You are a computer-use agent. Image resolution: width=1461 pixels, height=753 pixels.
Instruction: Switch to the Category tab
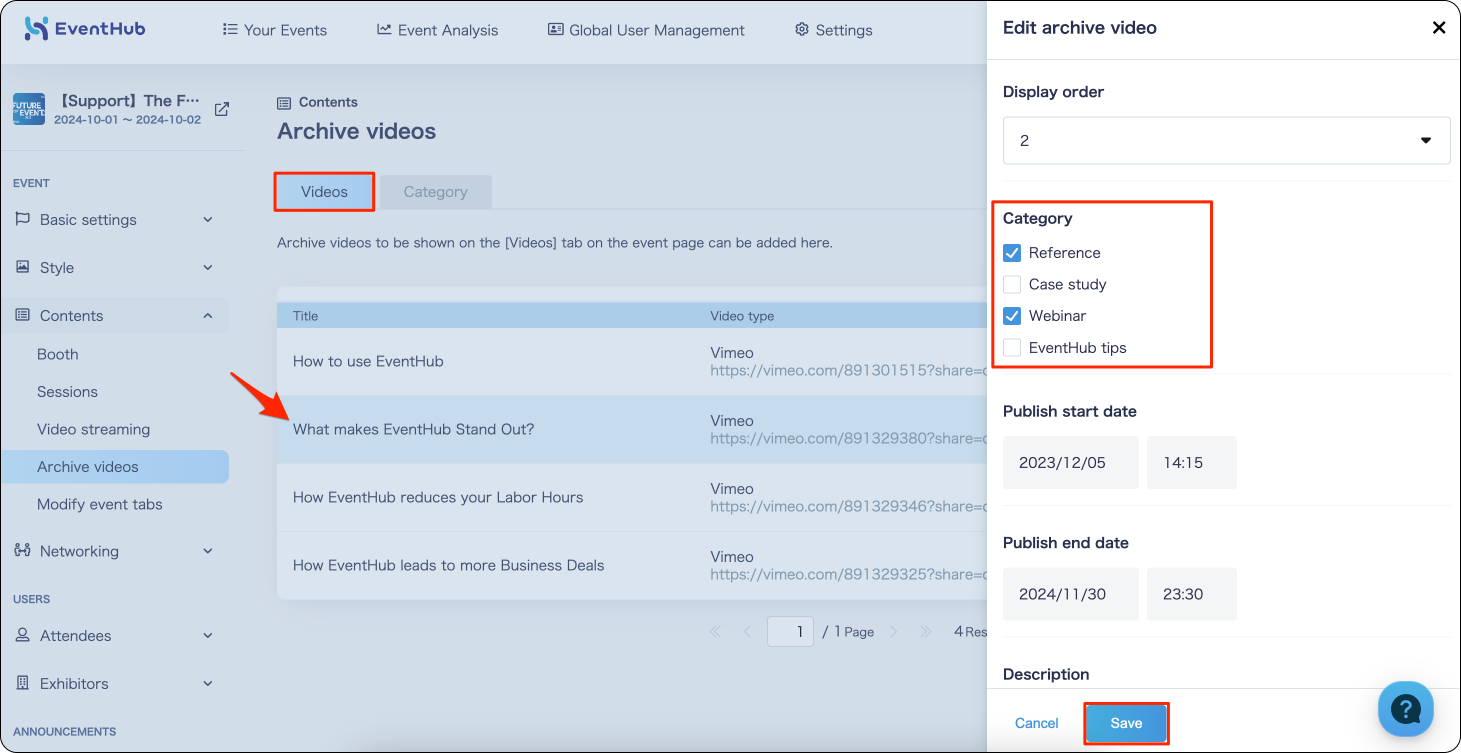pos(436,192)
